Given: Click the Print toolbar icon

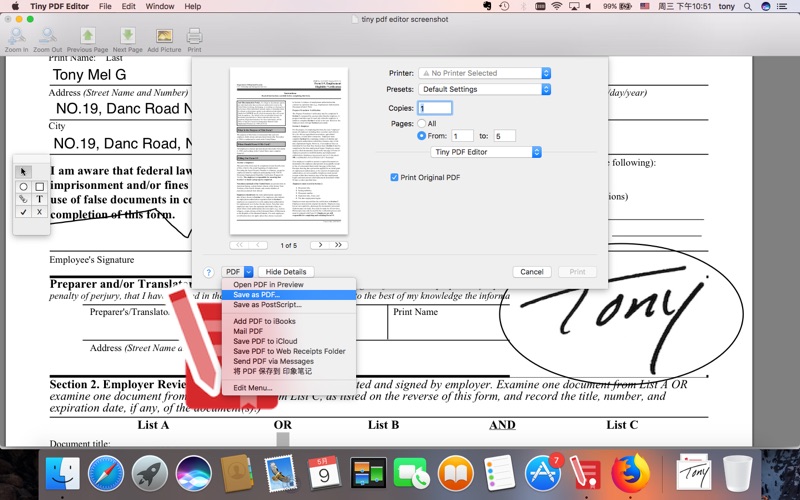Looking at the screenshot, I should click(x=194, y=40).
